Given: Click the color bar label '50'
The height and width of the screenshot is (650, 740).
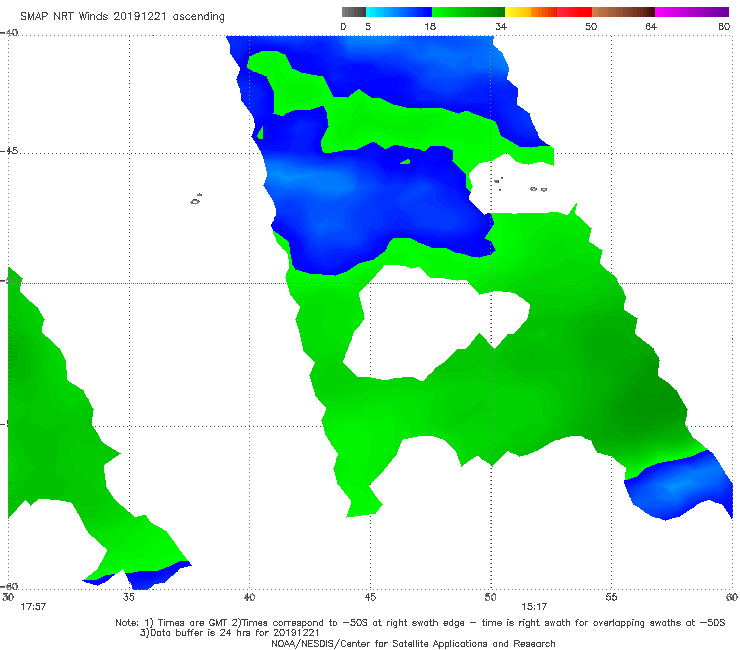Looking at the screenshot, I should pos(591,27).
